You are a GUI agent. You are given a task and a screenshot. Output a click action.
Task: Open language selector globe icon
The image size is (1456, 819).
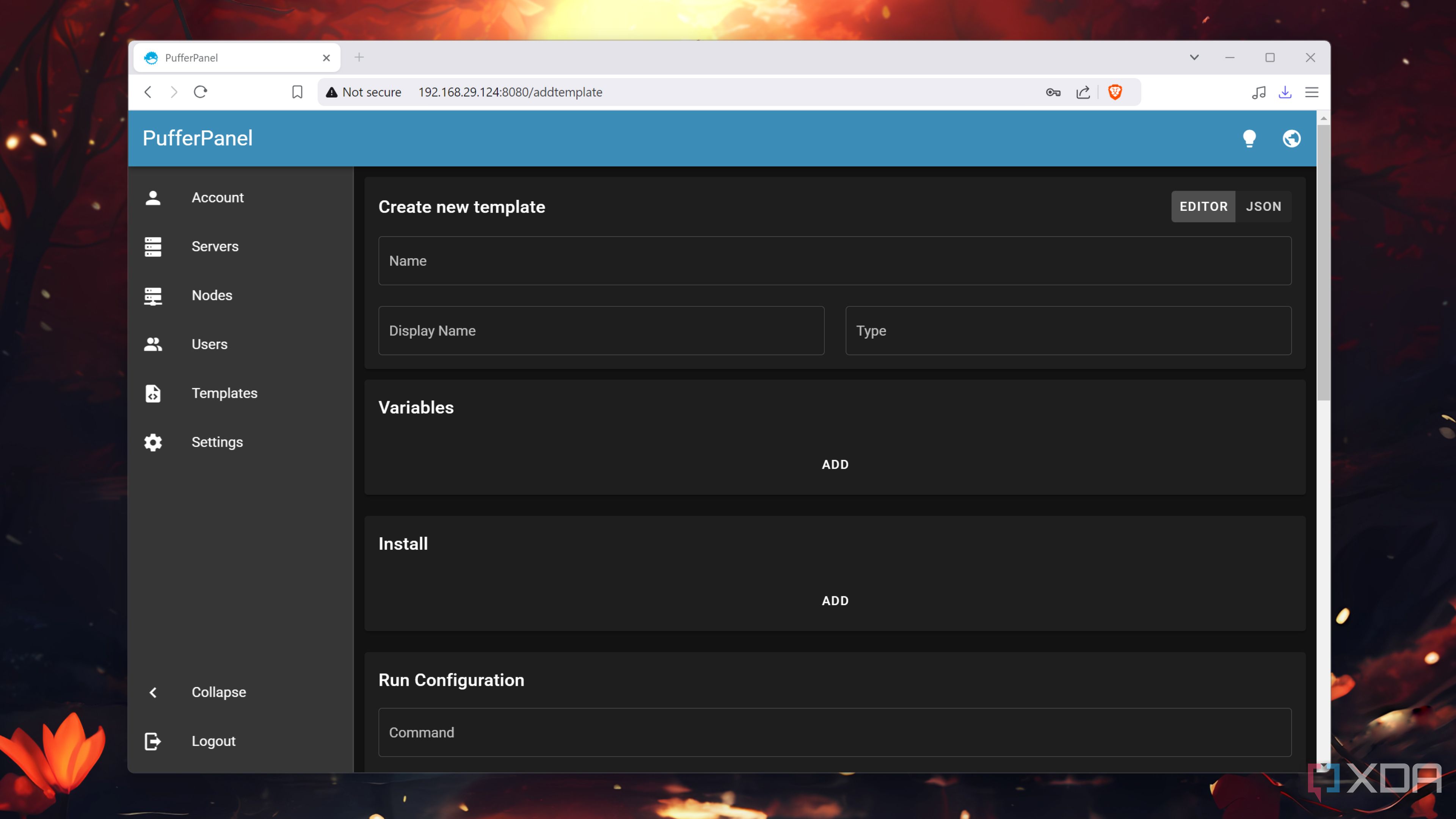(1291, 138)
